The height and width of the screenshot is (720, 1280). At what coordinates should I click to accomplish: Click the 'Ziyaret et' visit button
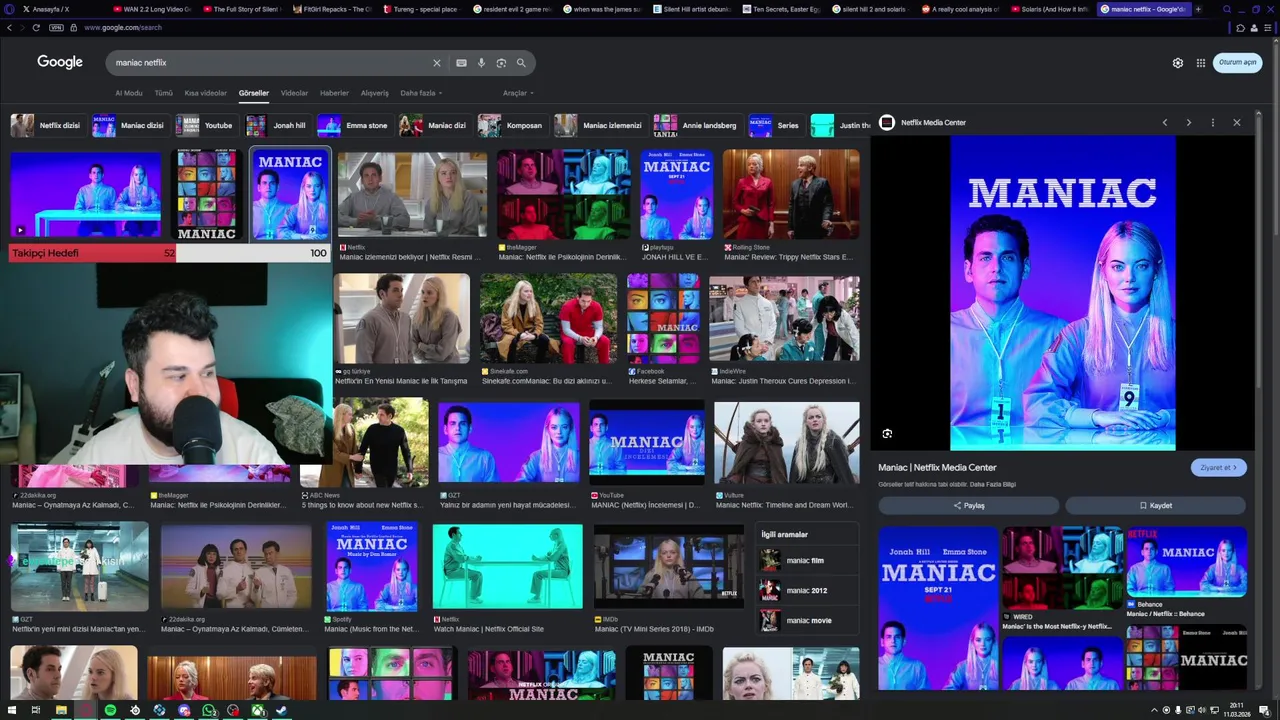tap(1219, 467)
